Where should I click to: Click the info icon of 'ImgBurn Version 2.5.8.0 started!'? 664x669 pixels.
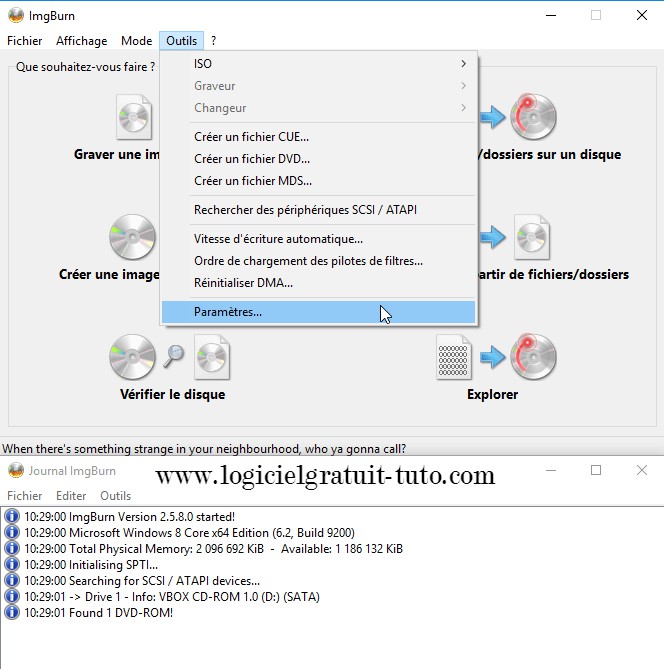(x=12, y=516)
